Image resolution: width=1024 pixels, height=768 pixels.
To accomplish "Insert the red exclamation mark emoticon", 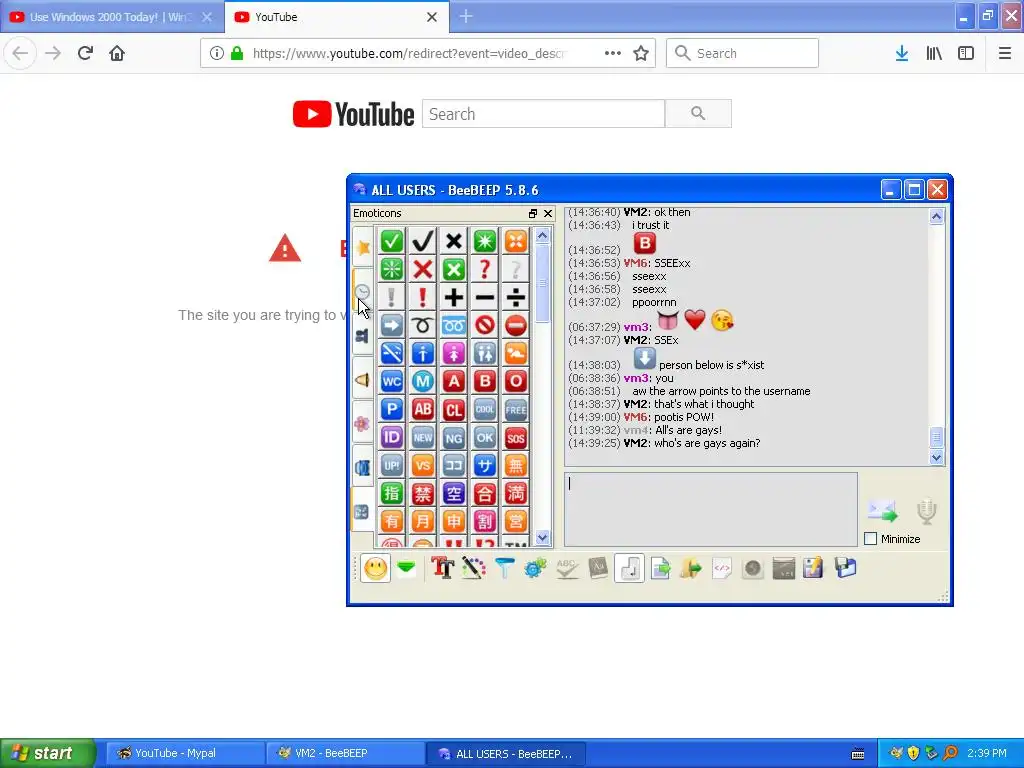I will (x=423, y=297).
